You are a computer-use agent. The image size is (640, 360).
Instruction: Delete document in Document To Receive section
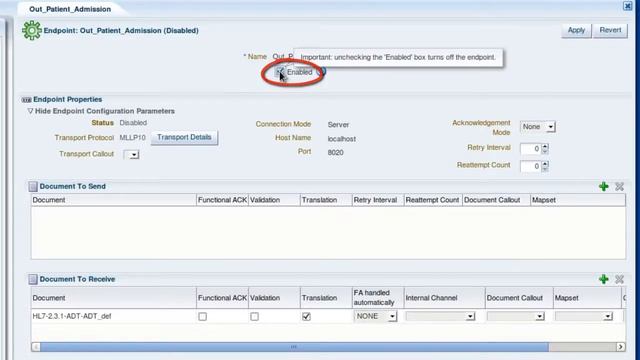[x=619, y=279]
